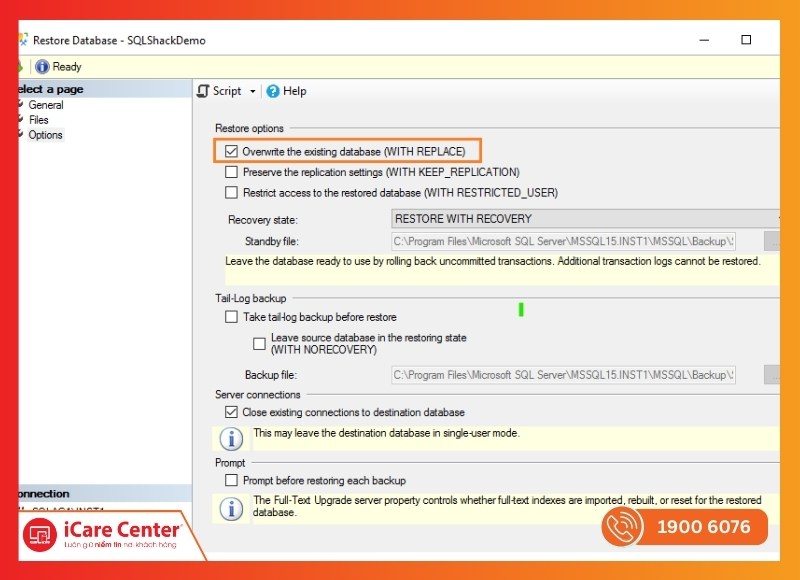Uncheck Close existing connections to destination database

pos(231,412)
